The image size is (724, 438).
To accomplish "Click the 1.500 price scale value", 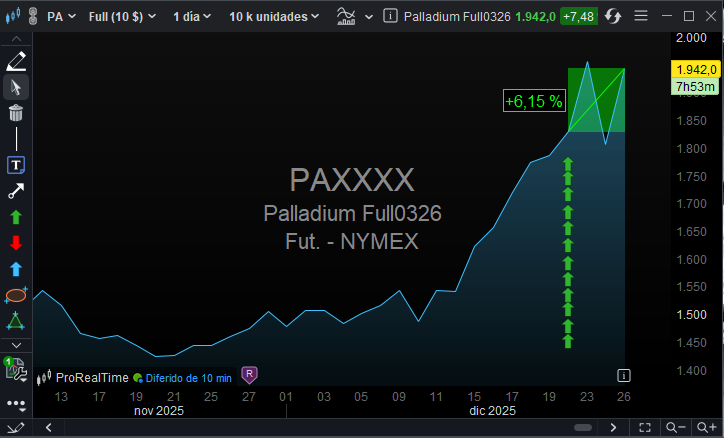I will [691, 315].
